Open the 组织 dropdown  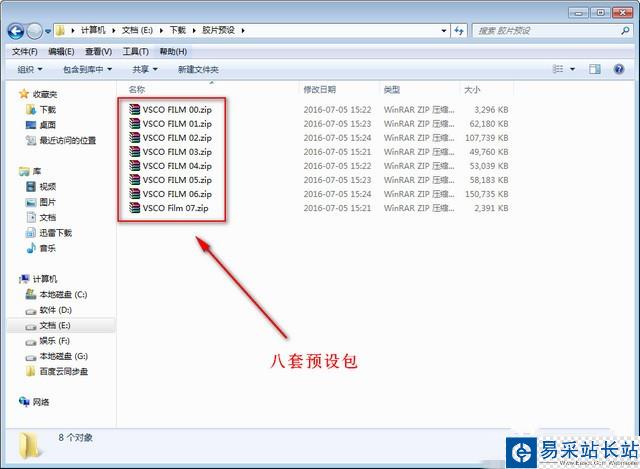pyautogui.click(x=30, y=69)
